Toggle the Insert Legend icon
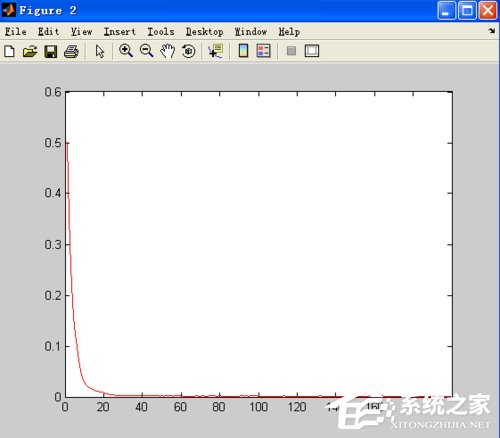The width and height of the screenshot is (500, 438). pyautogui.click(x=263, y=51)
